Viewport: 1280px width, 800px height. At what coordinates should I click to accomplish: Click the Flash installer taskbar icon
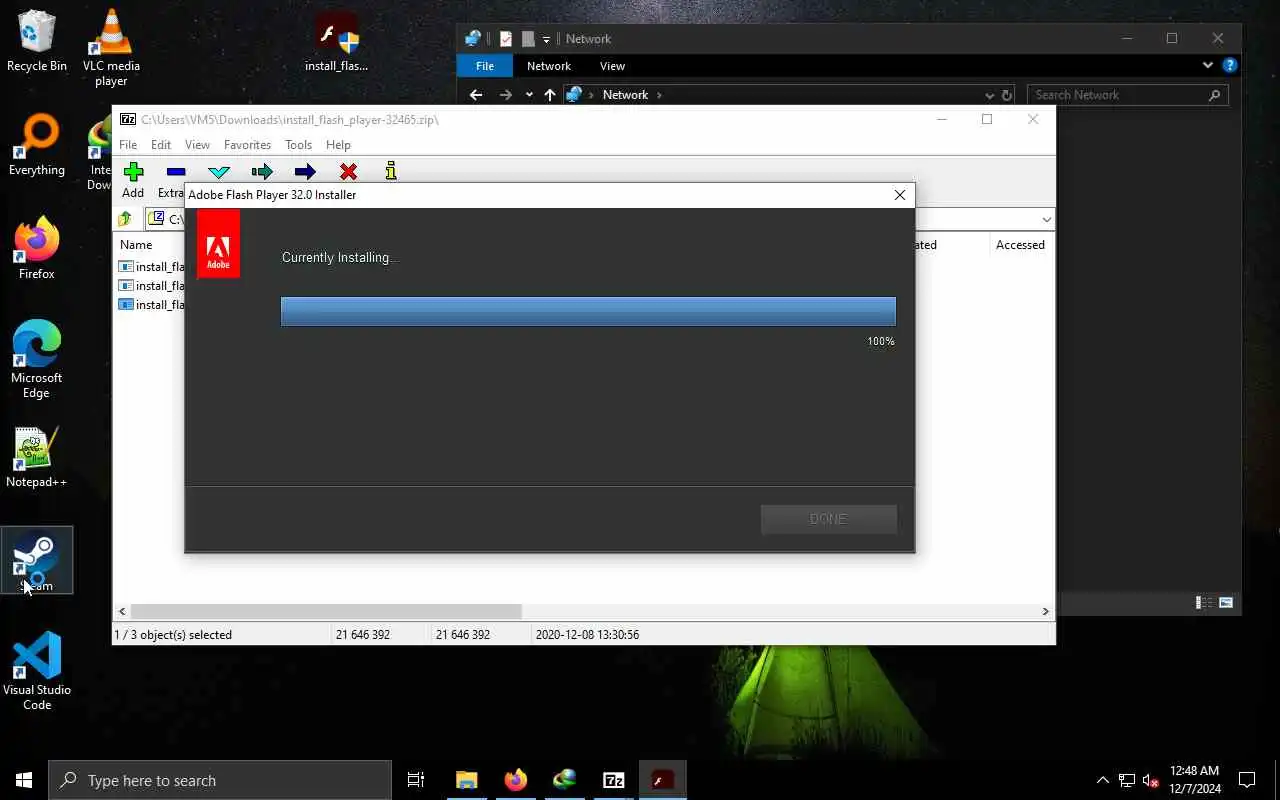click(663, 780)
